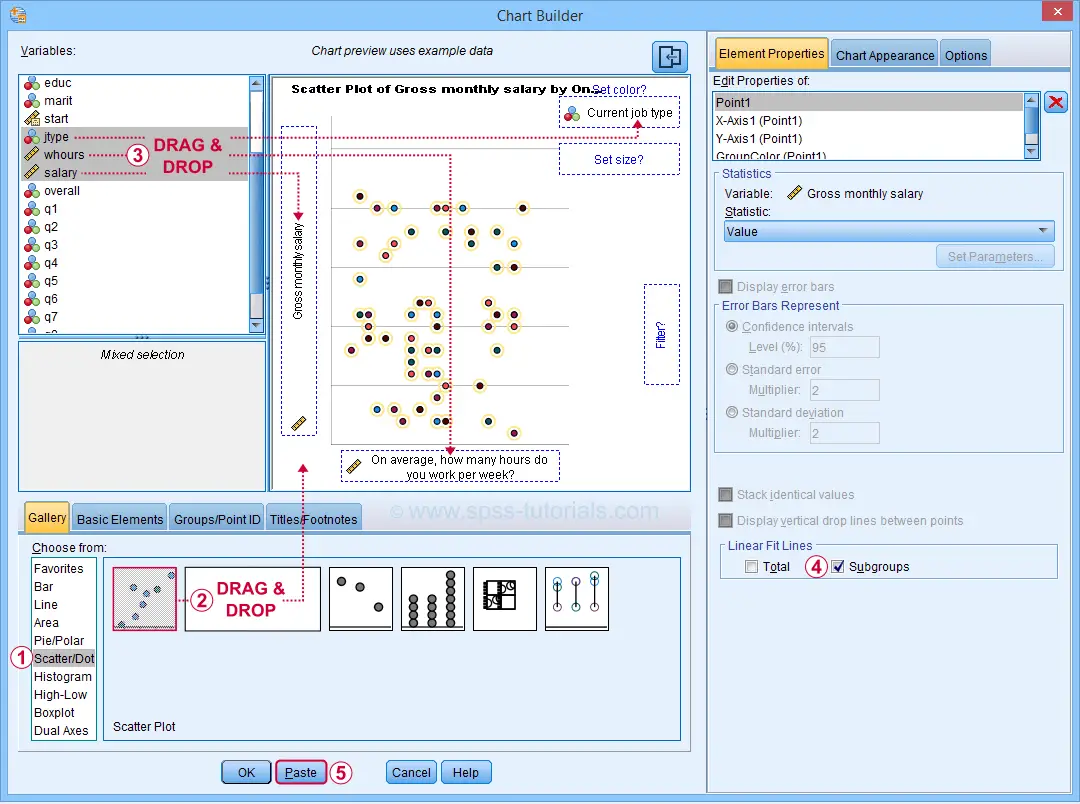
Task: Uncheck the Subgroups fit lines checkbox
Action: 838,566
